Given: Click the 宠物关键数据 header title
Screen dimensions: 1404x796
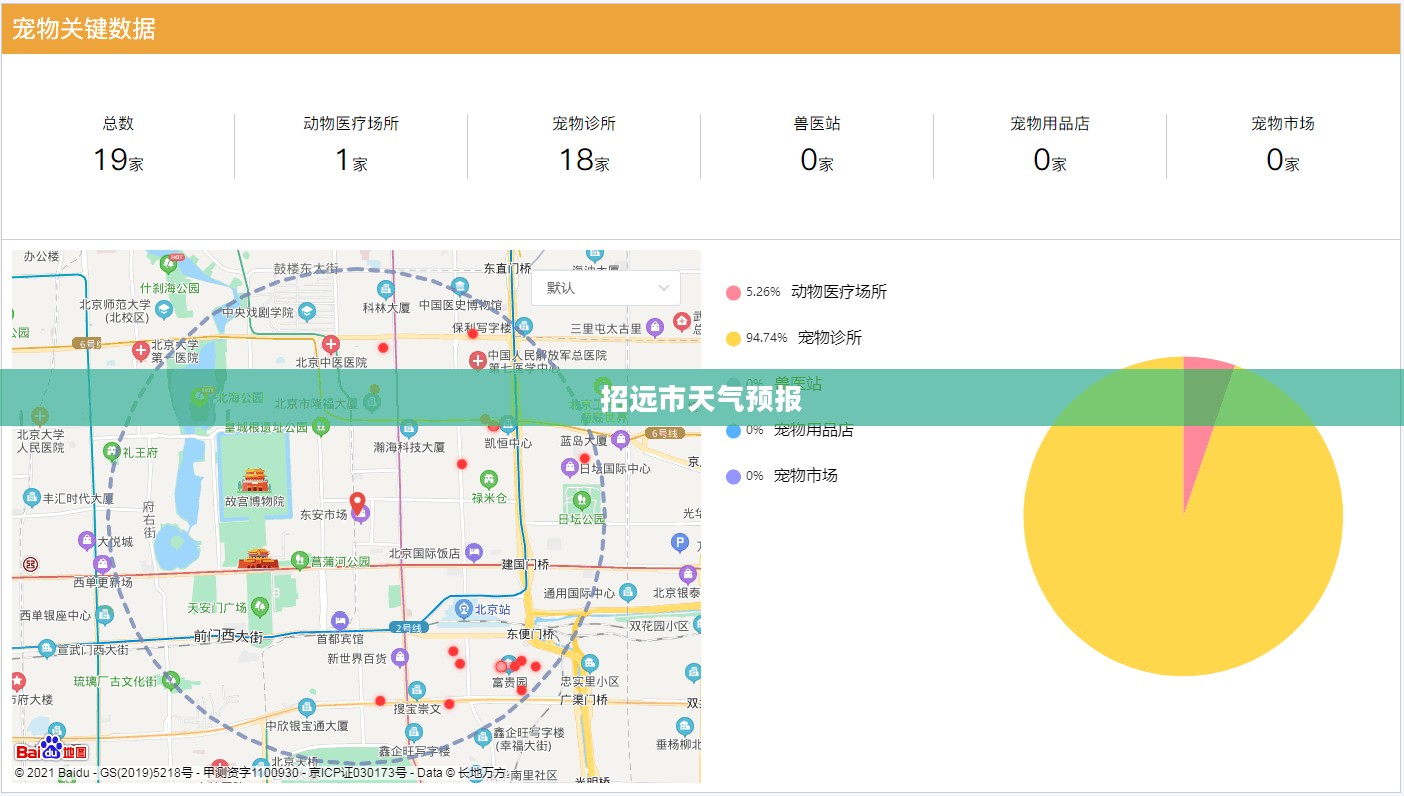Looking at the screenshot, I should click(84, 28).
